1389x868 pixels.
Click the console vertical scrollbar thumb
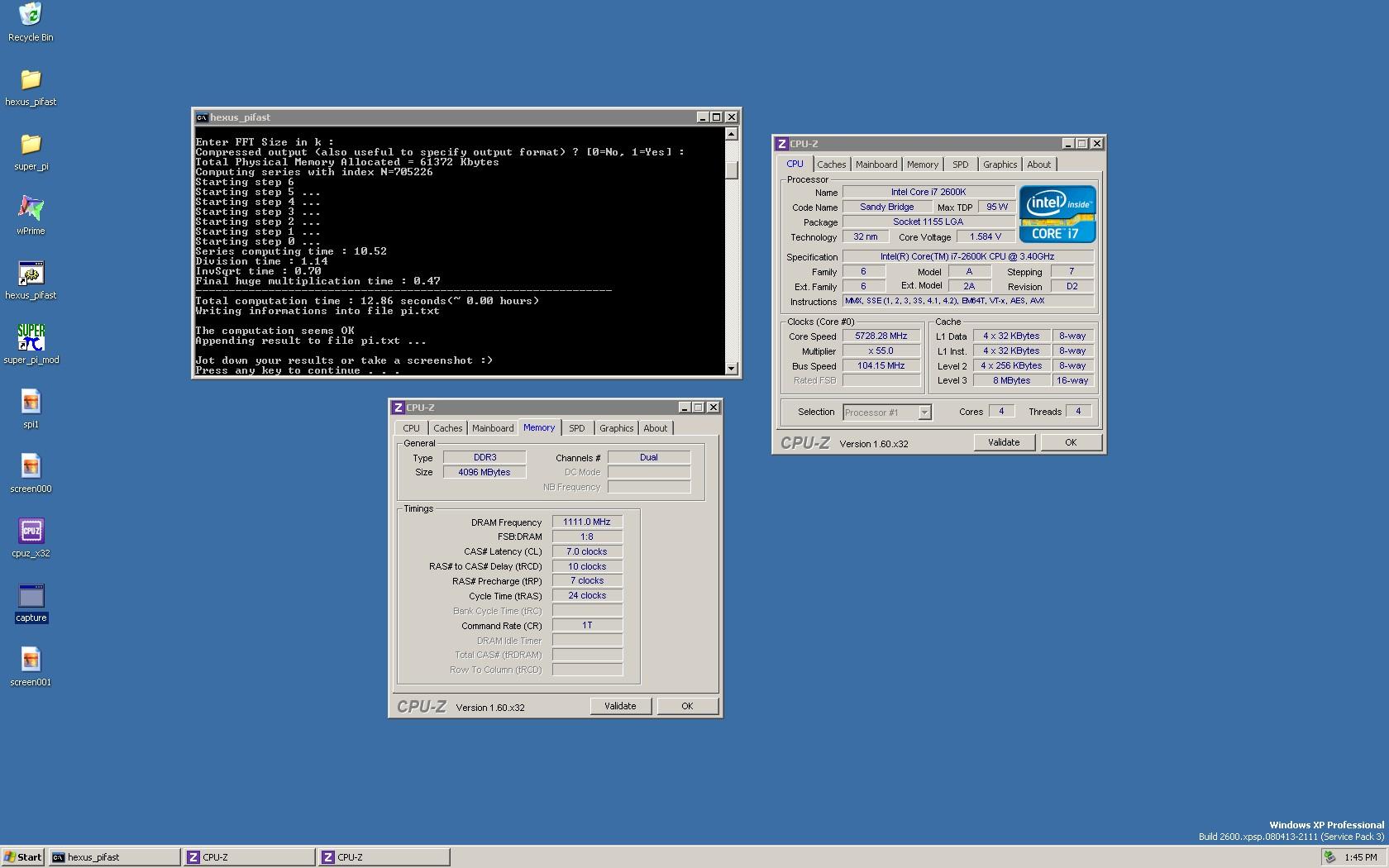click(x=732, y=169)
